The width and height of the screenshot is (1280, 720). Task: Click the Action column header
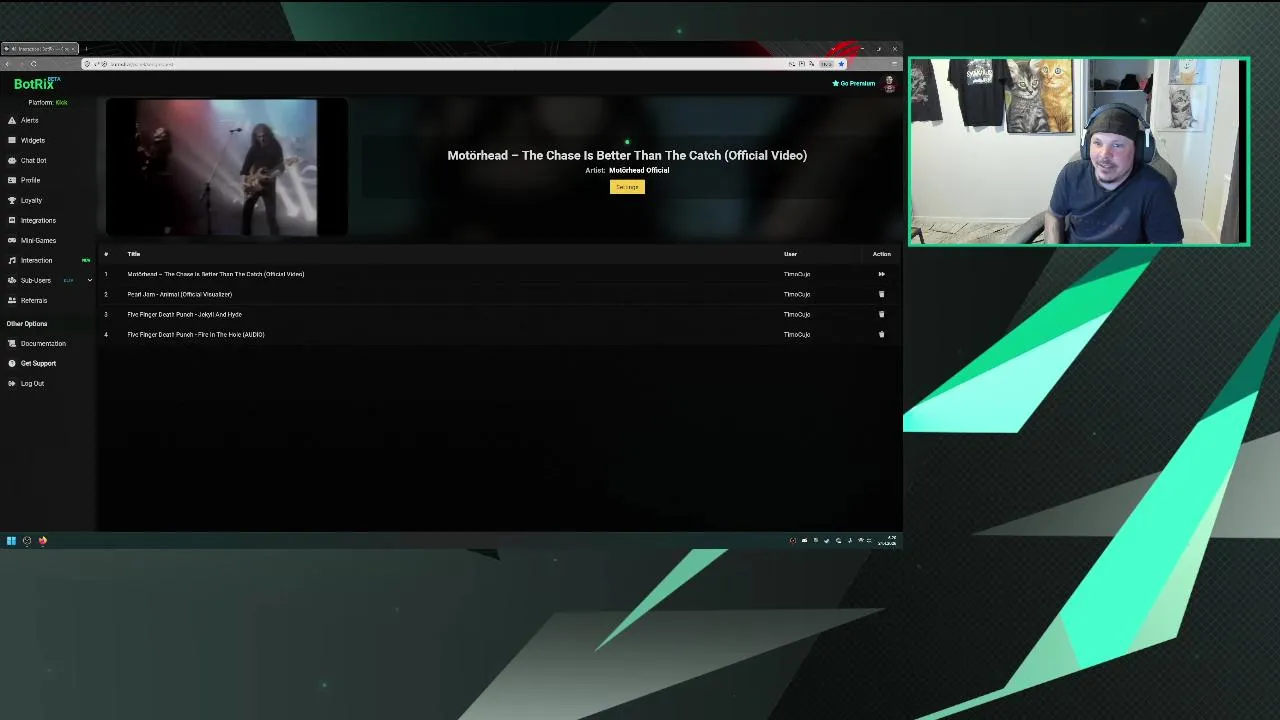pos(881,254)
